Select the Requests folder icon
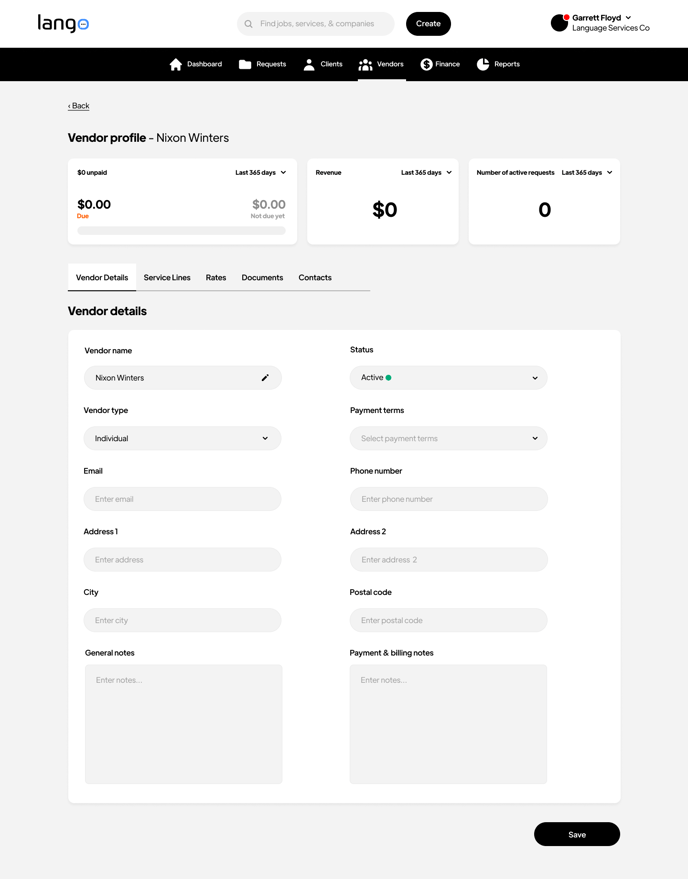Viewport: 688px width, 879px height. pyautogui.click(x=243, y=63)
